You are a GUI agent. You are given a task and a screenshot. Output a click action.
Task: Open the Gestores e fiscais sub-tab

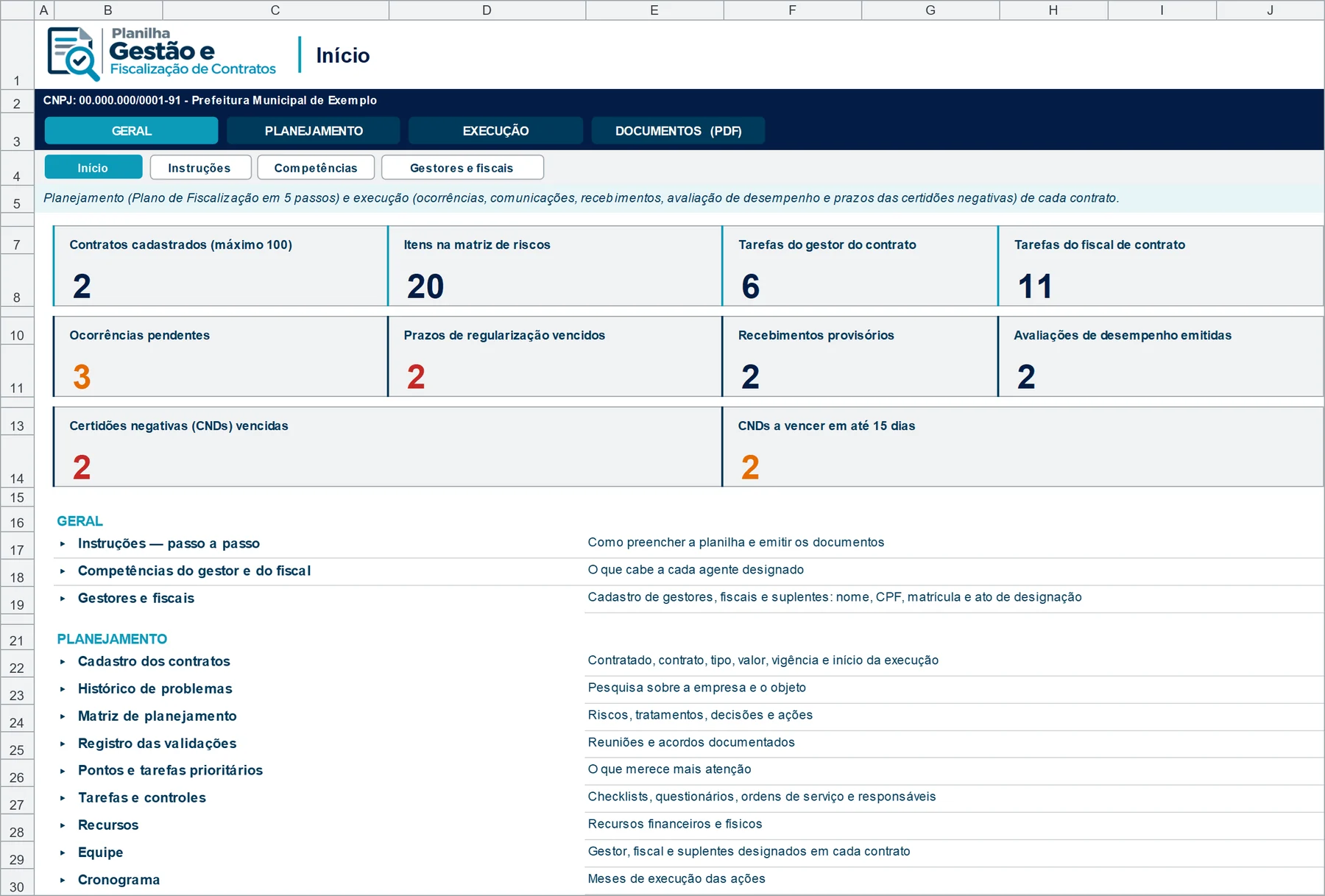pyautogui.click(x=462, y=167)
